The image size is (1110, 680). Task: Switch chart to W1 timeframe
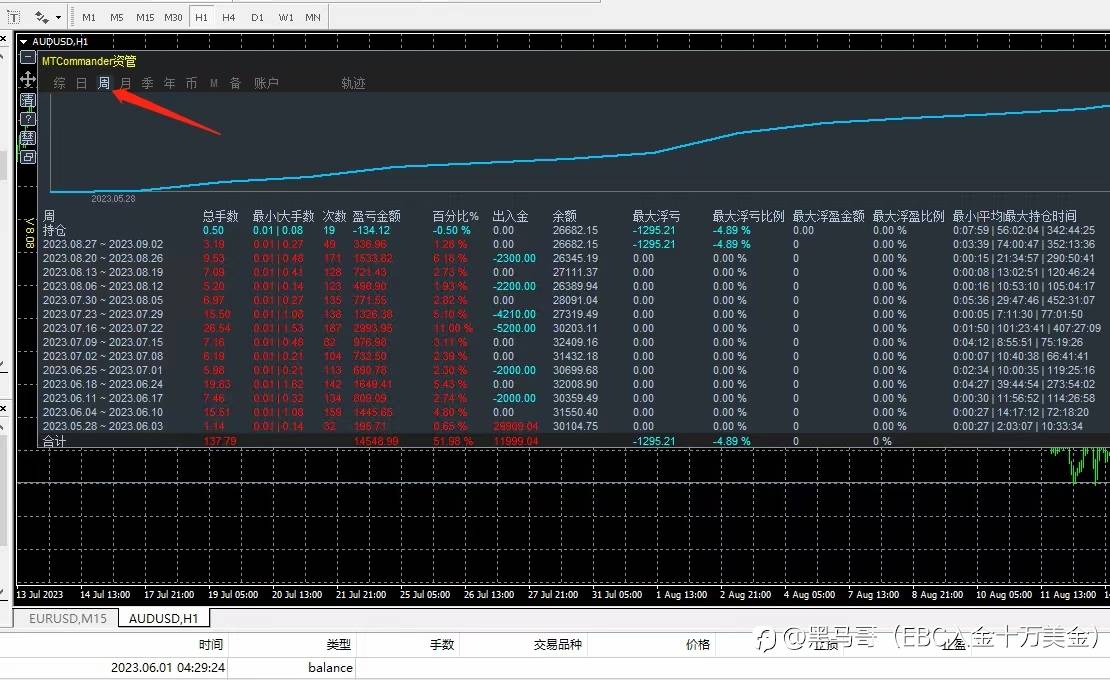(x=285, y=17)
